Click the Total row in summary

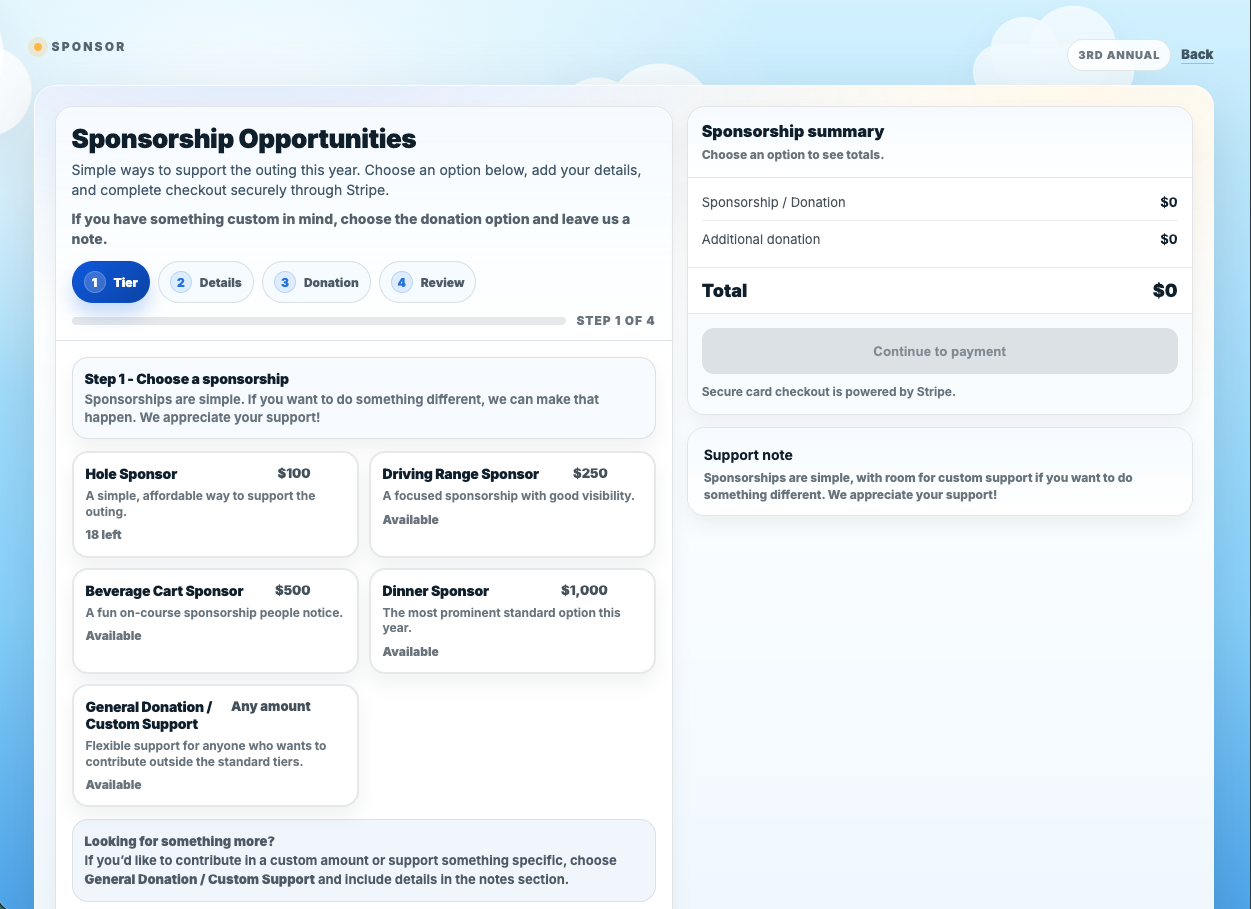(x=939, y=291)
